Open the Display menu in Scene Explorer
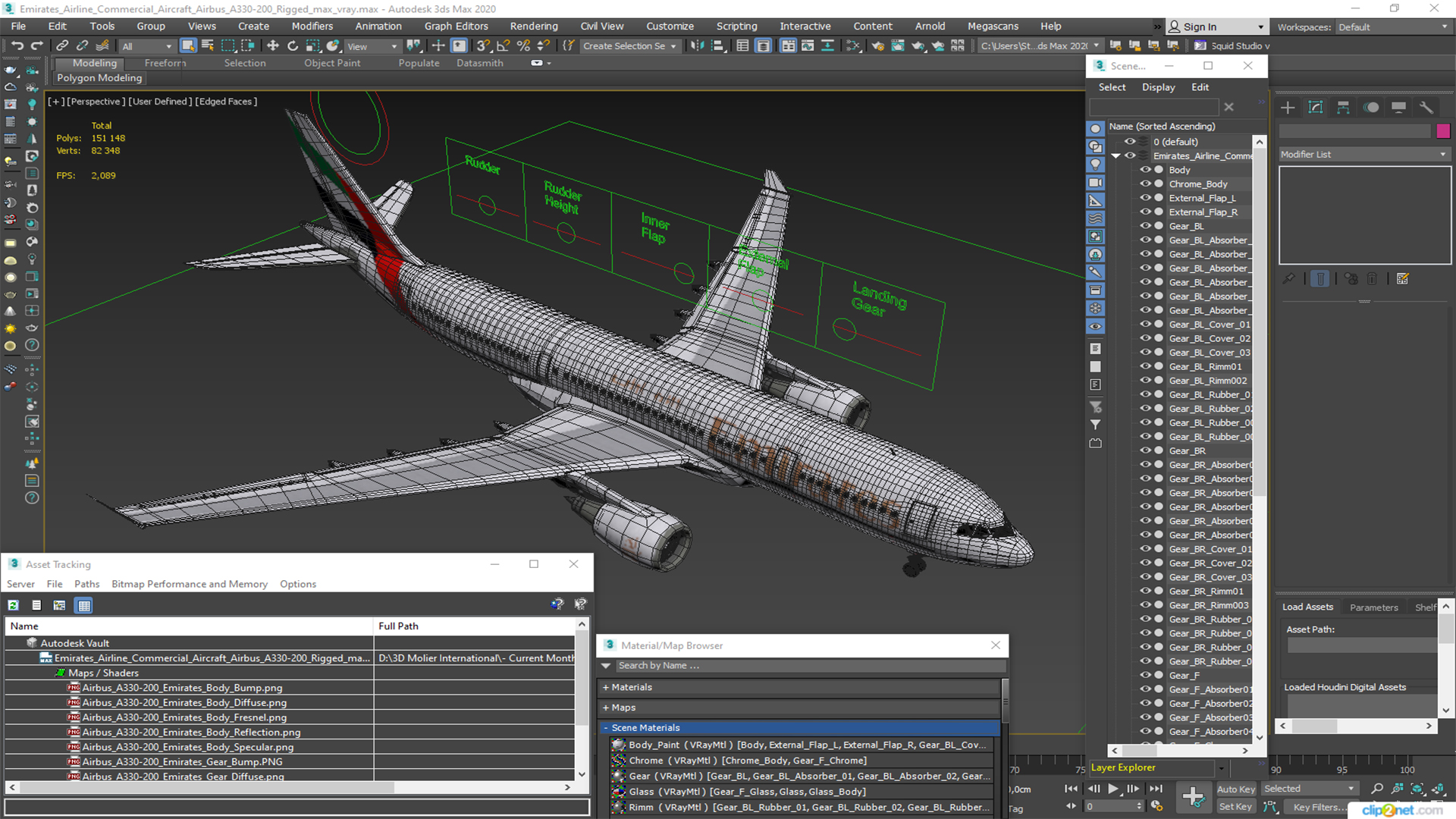Viewport: 1456px width, 819px height. click(x=1159, y=87)
